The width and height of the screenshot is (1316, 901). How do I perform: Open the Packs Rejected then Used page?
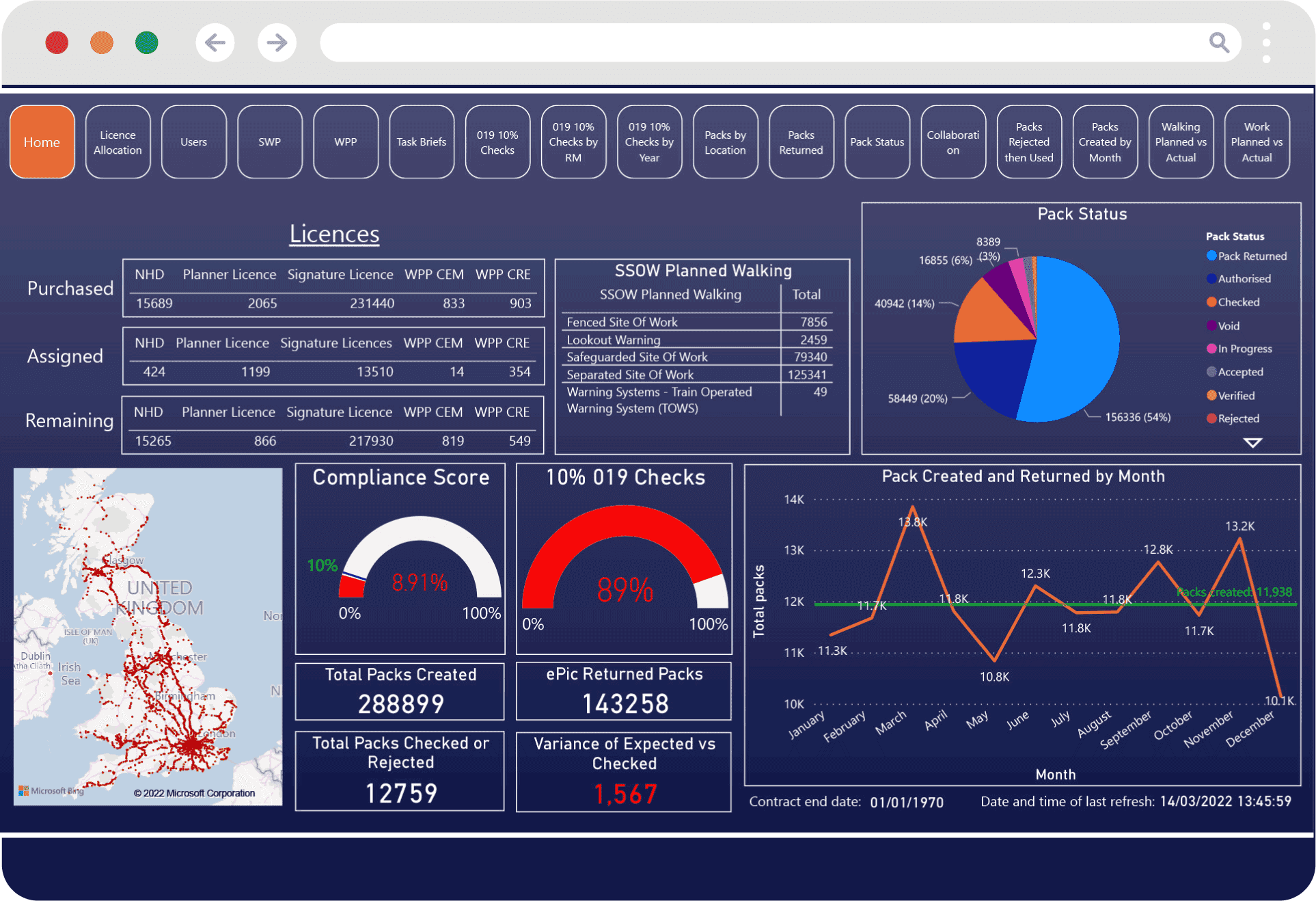(x=1029, y=142)
